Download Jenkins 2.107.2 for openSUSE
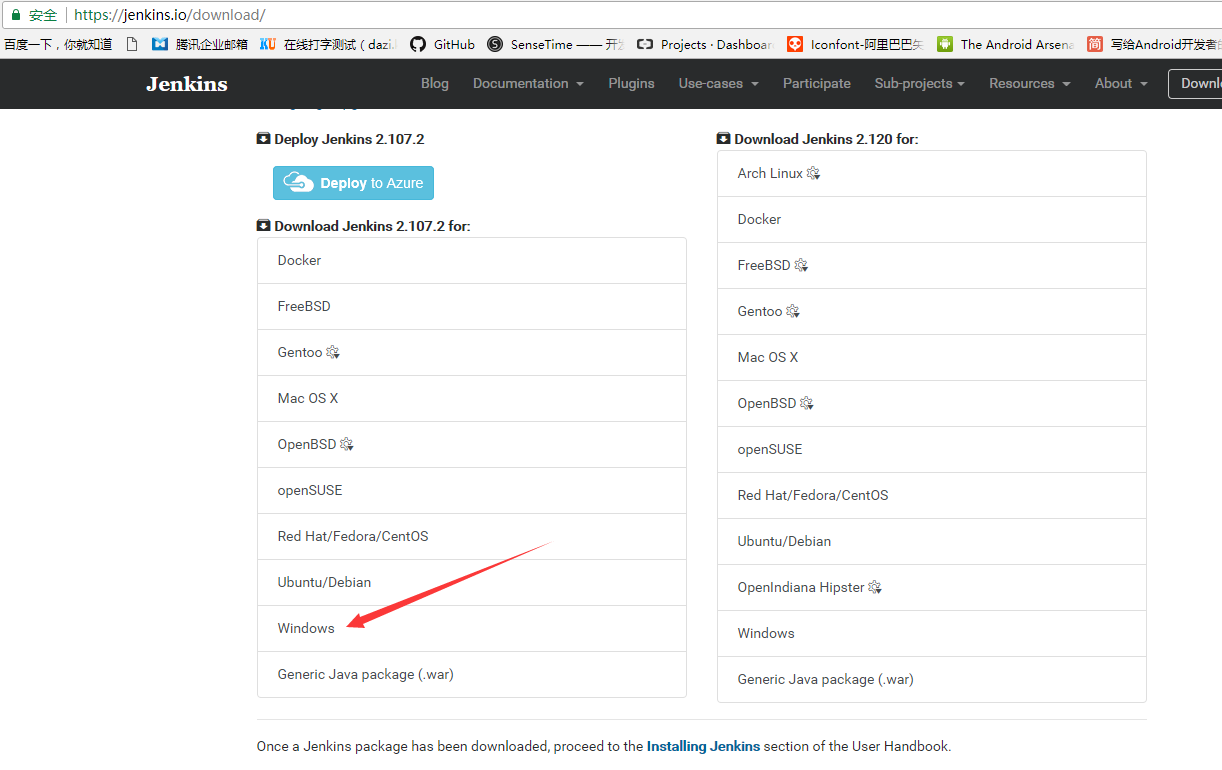 point(472,490)
